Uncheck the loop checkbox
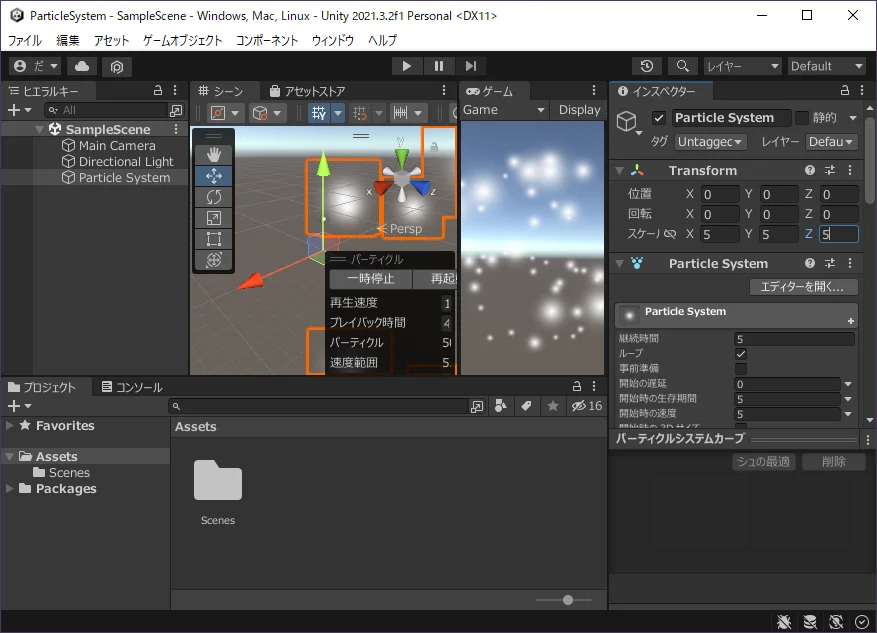877x633 pixels. coord(741,353)
